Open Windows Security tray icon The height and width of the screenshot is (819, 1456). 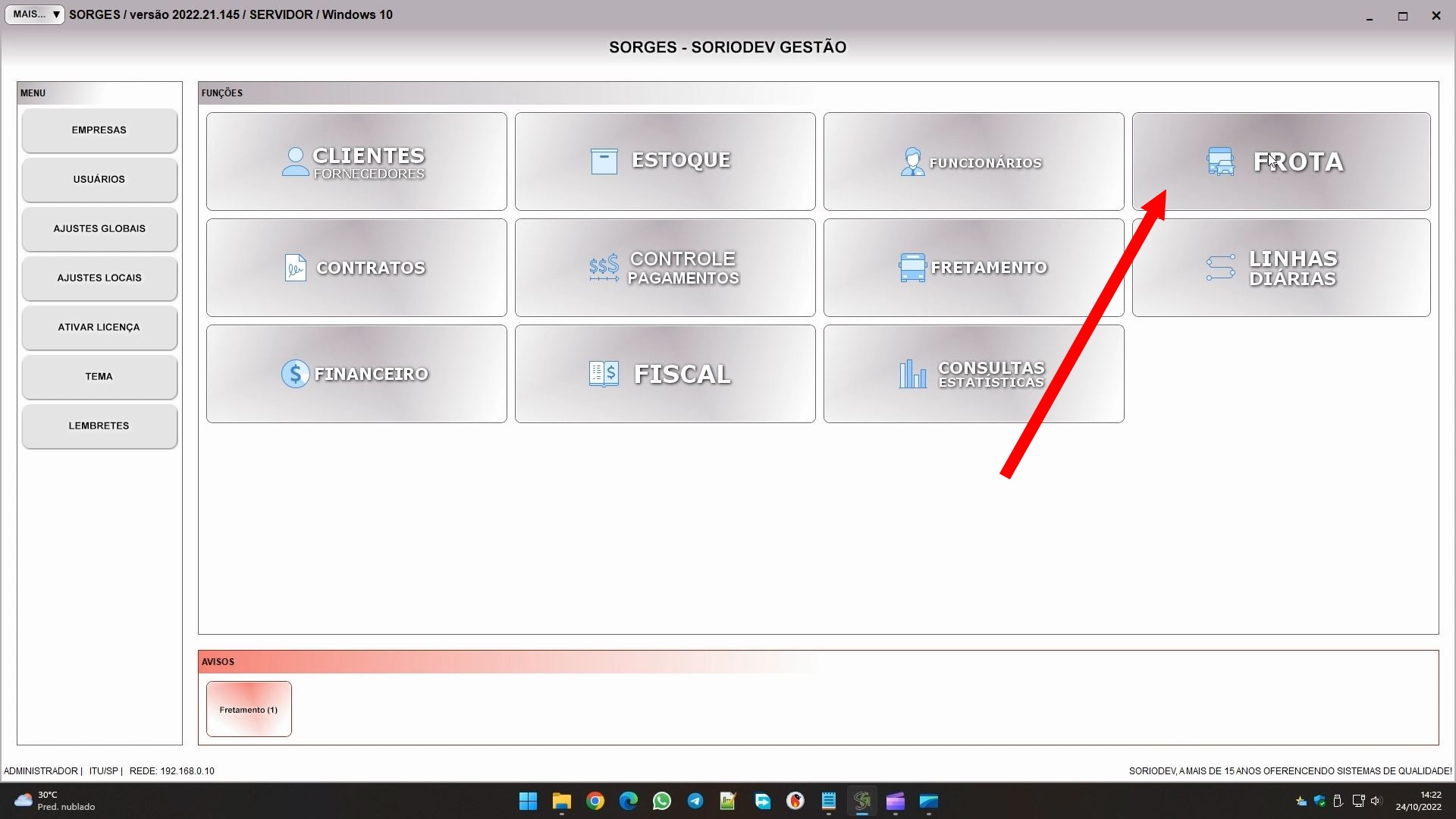click(x=1320, y=801)
